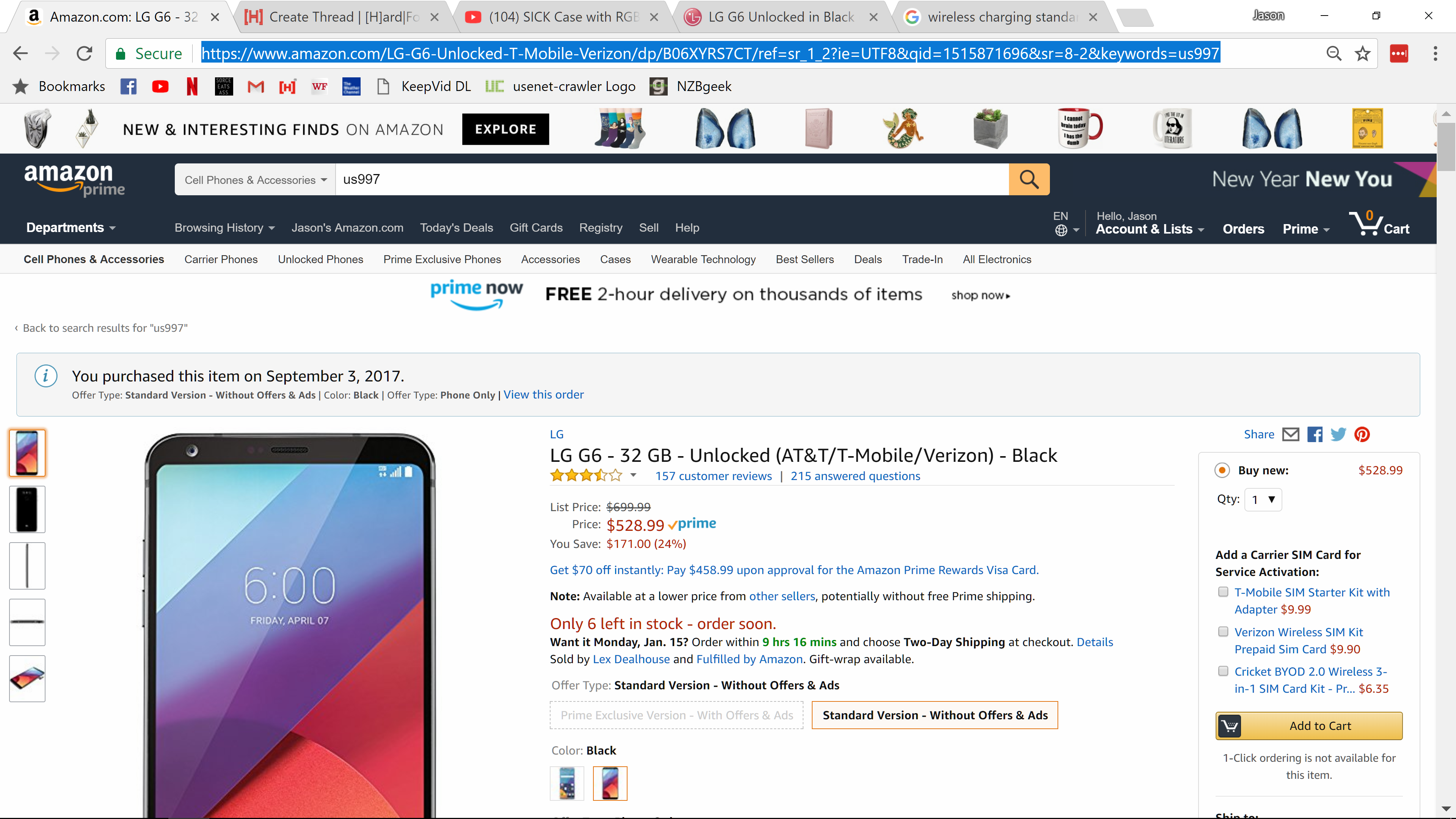Expand Cell Phones & Accessories search category dropdown
The width and height of the screenshot is (1456, 819).
click(256, 180)
